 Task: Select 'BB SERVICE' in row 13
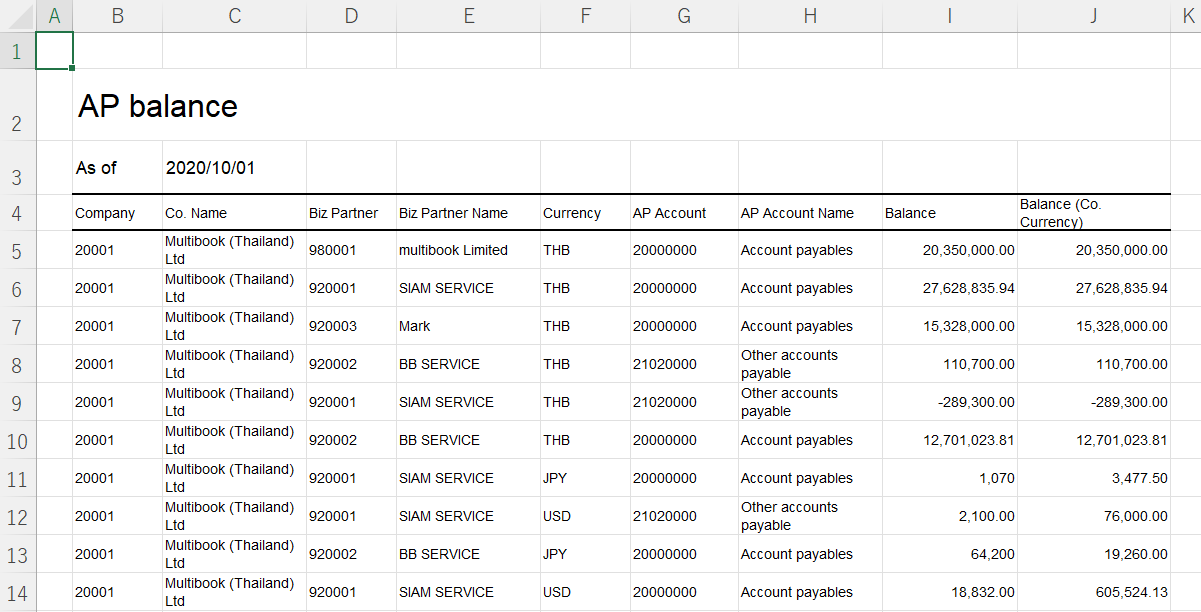click(468, 554)
